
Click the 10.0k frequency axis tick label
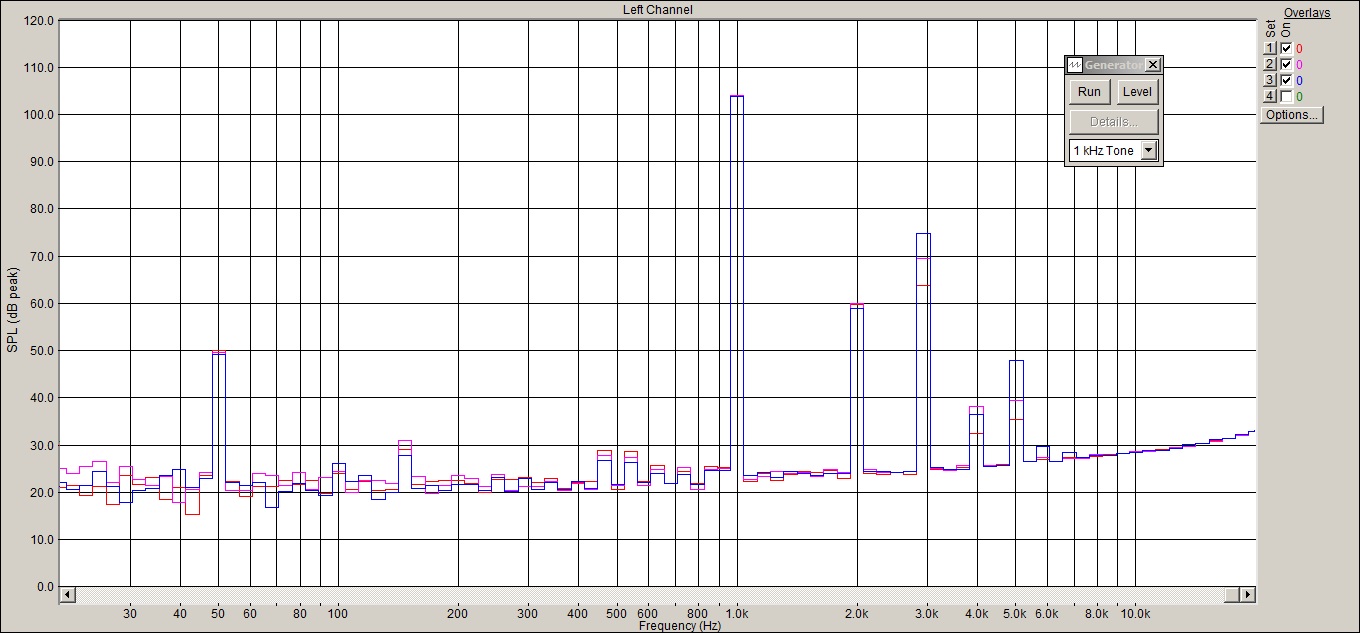(1135, 614)
